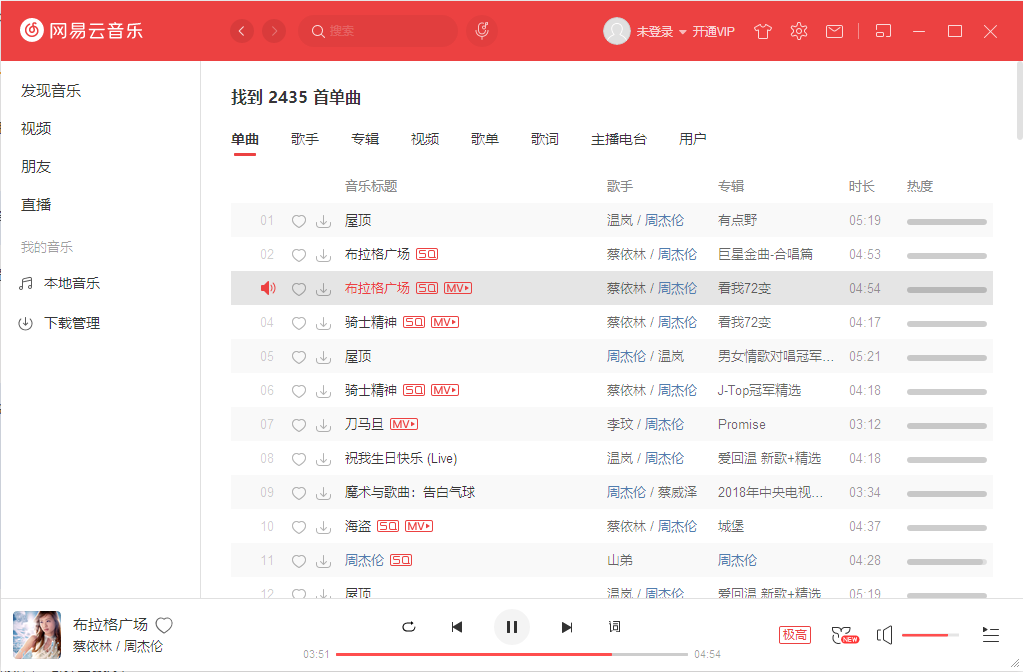The height and width of the screenshot is (672, 1023).
Task: Click the search input field
Action: point(378,31)
